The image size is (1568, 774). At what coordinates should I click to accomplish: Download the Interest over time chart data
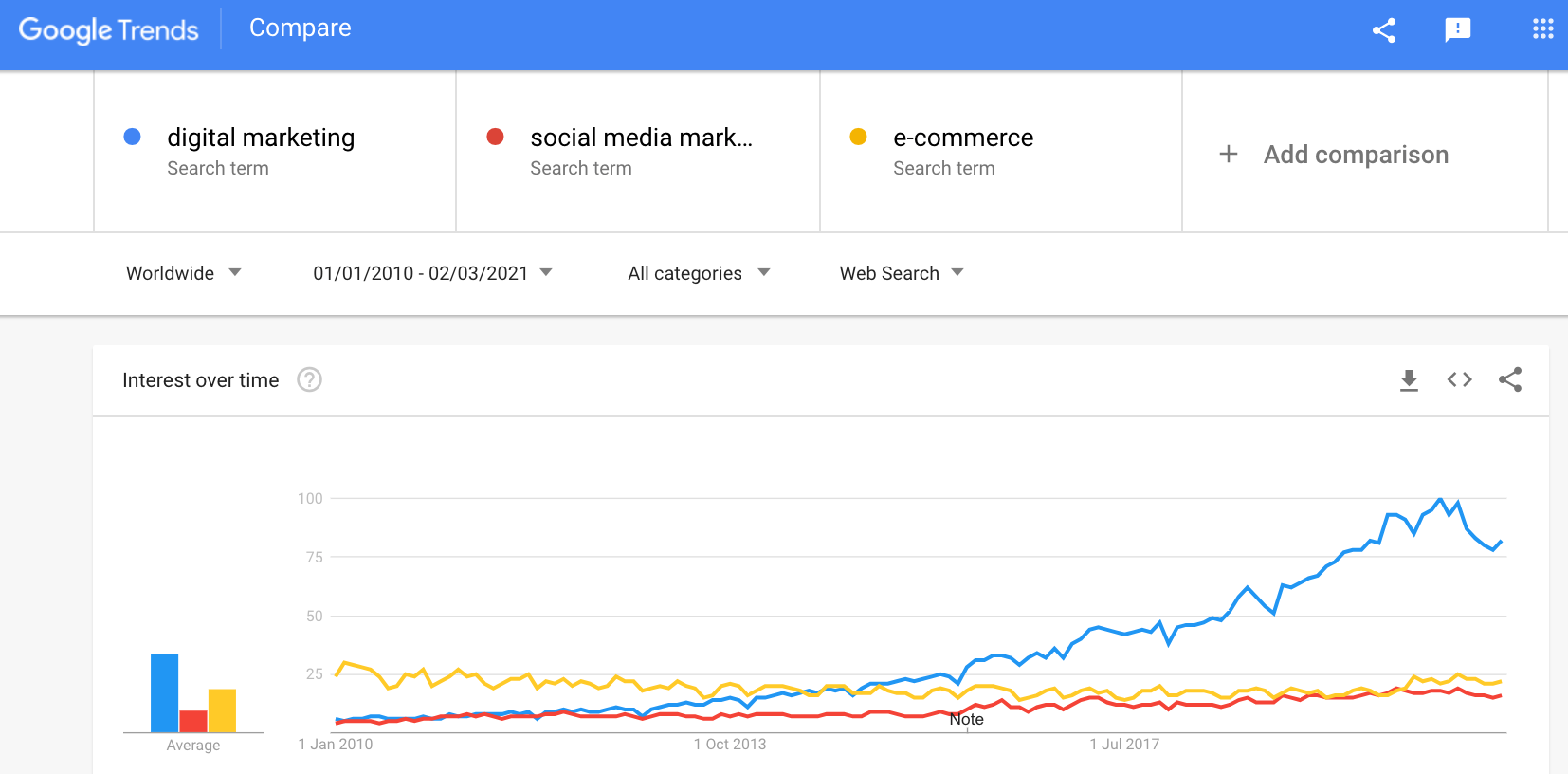click(1409, 380)
